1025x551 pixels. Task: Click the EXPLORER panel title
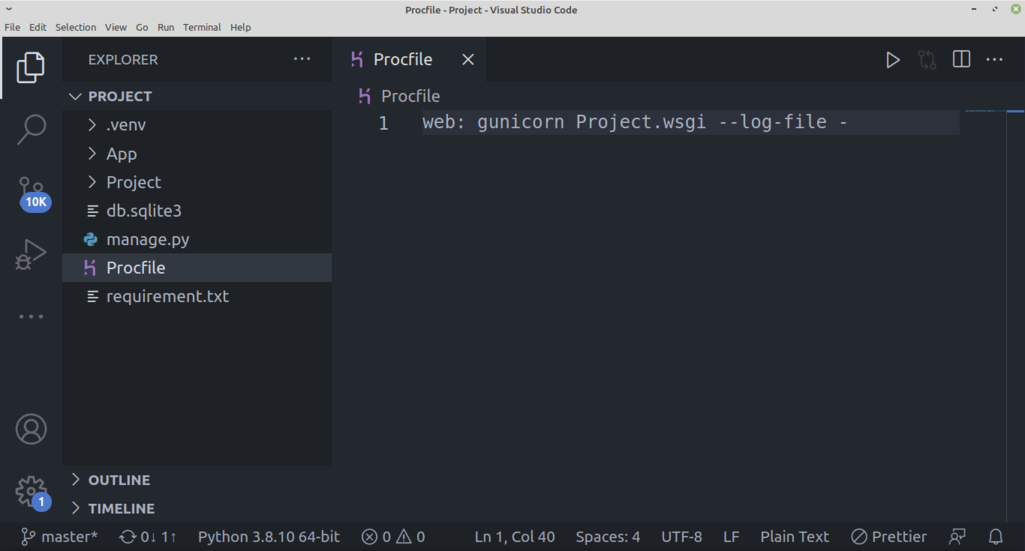click(123, 59)
